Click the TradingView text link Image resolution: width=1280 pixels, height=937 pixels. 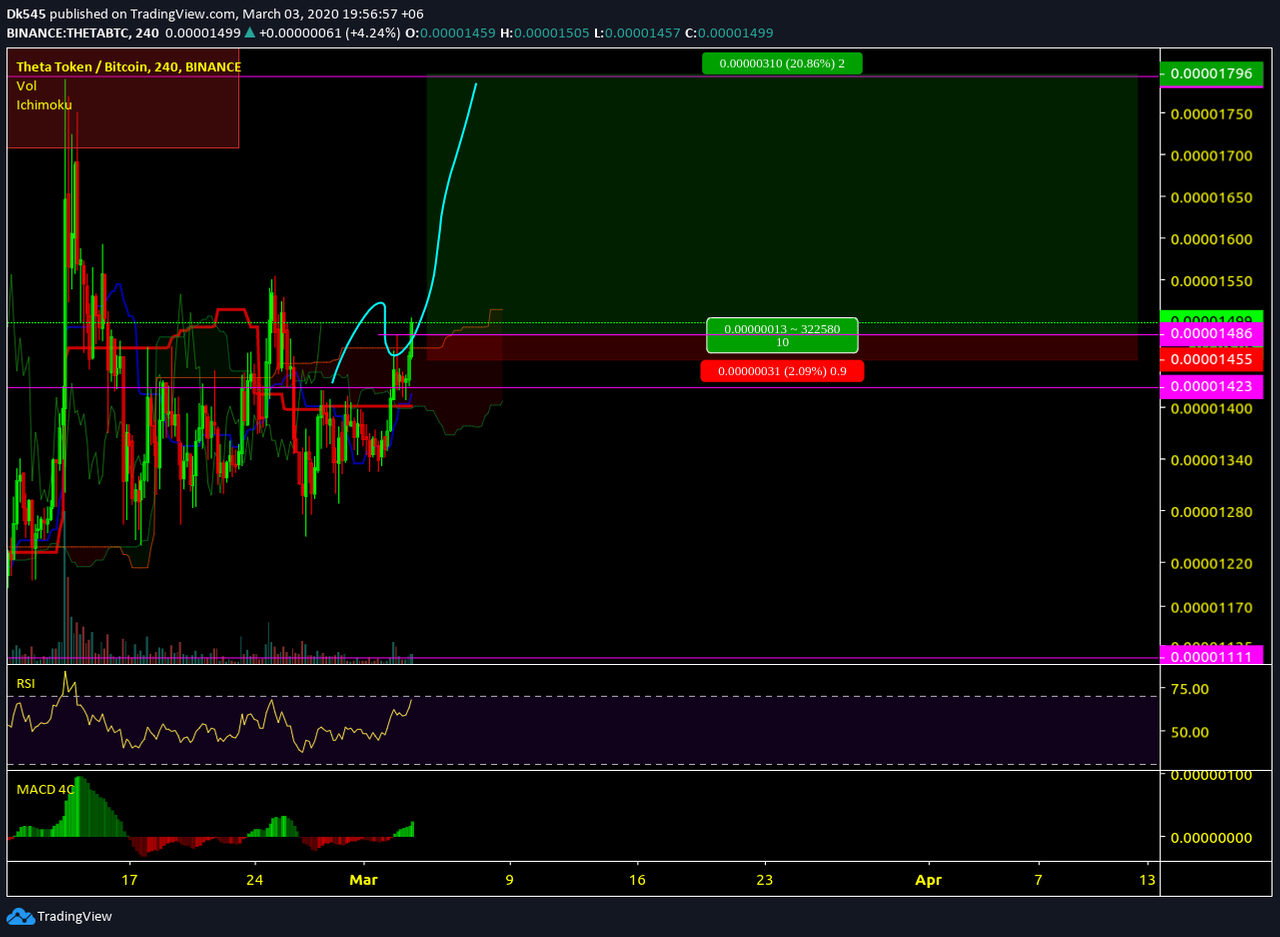click(x=75, y=916)
